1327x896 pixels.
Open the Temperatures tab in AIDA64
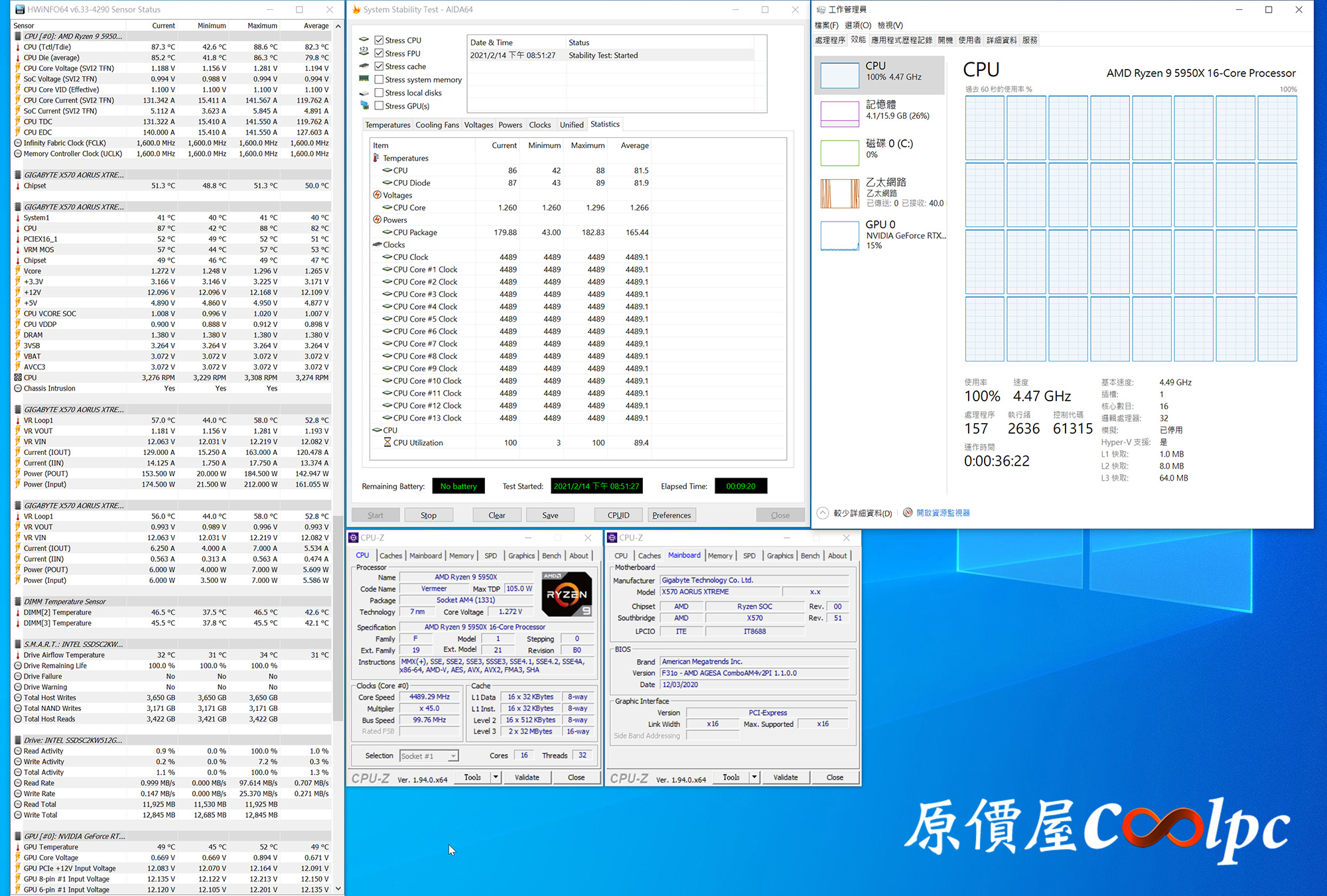(x=387, y=125)
